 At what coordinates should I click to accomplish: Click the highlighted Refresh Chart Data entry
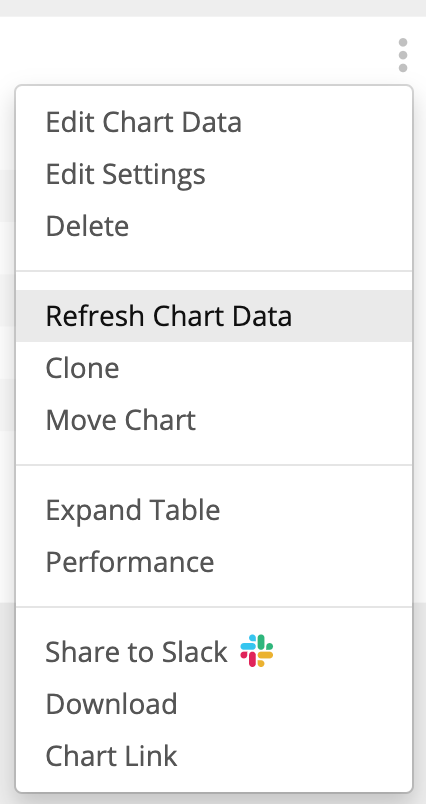[x=214, y=316]
